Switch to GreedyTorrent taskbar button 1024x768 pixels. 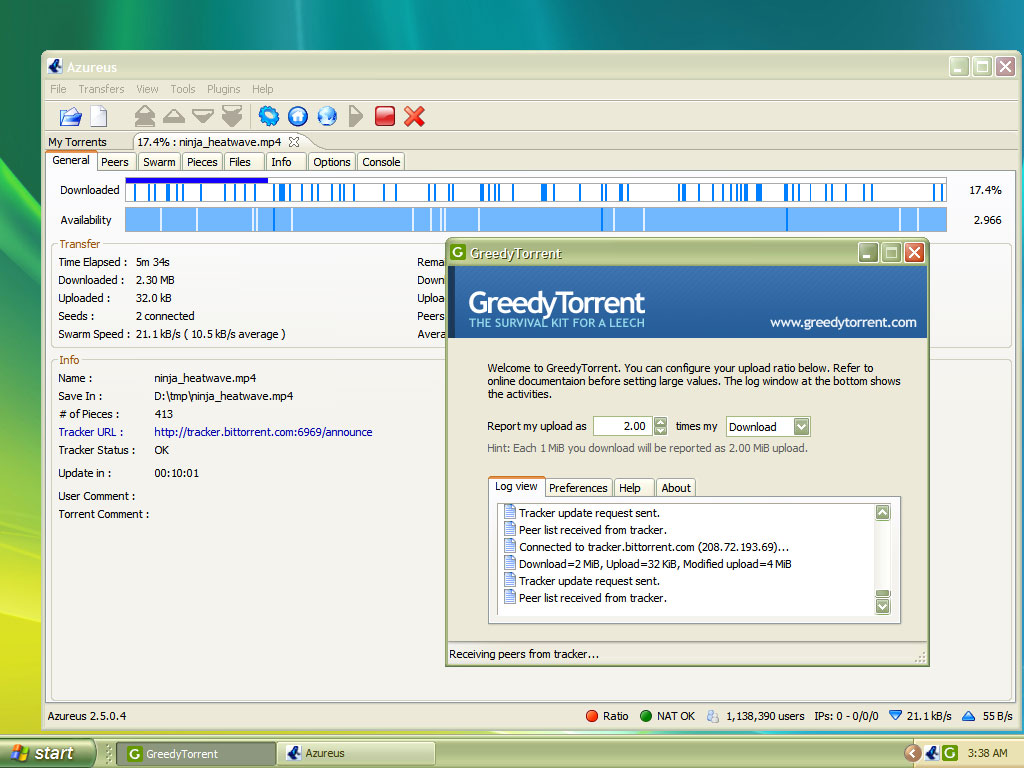coord(196,754)
